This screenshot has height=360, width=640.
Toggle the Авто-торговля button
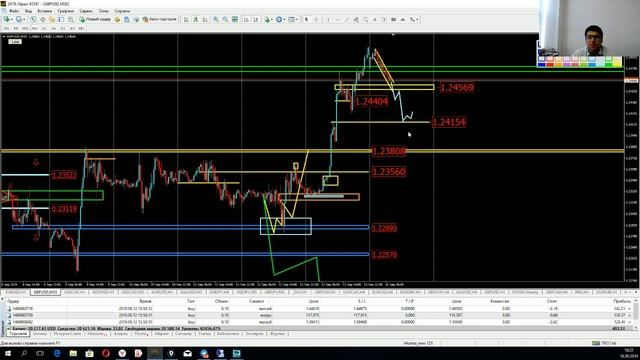pyautogui.click(x=160, y=19)
